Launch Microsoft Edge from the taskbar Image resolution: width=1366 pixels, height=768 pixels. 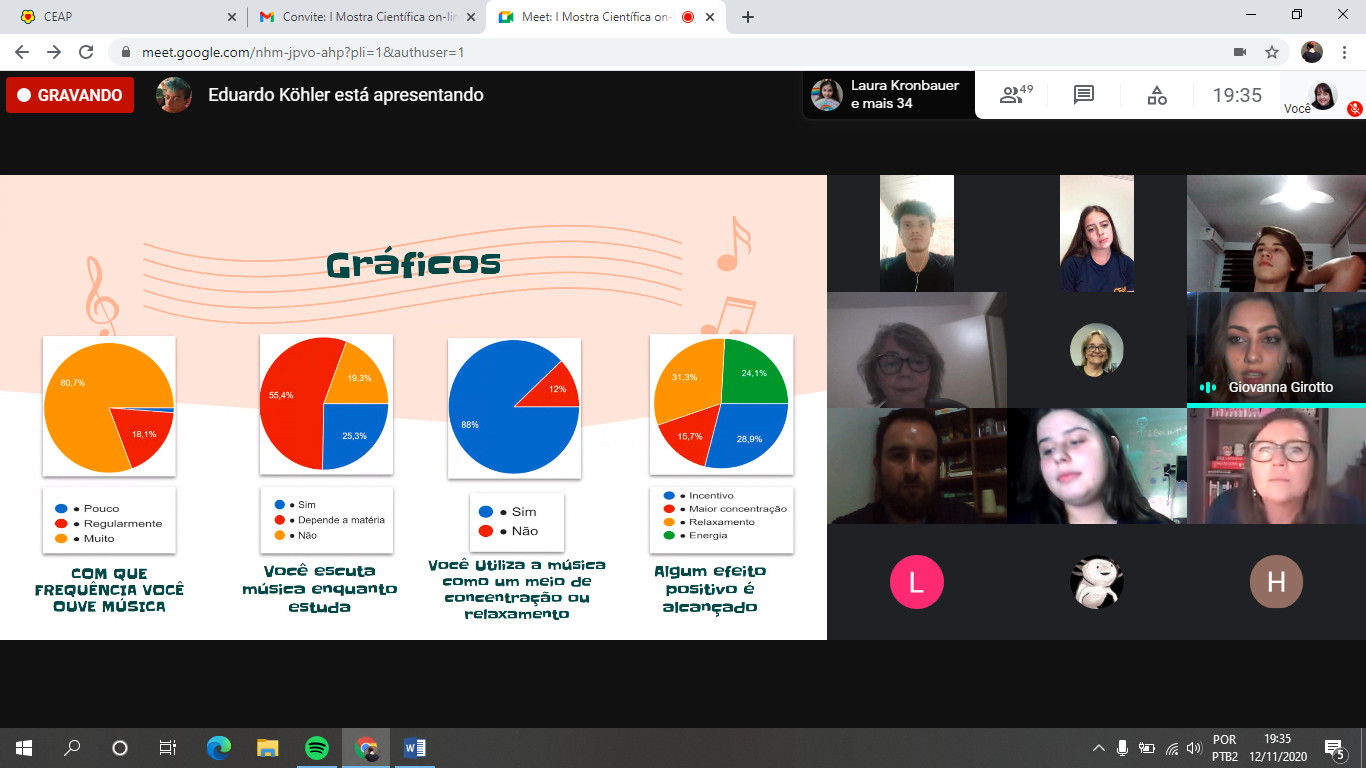219,747
